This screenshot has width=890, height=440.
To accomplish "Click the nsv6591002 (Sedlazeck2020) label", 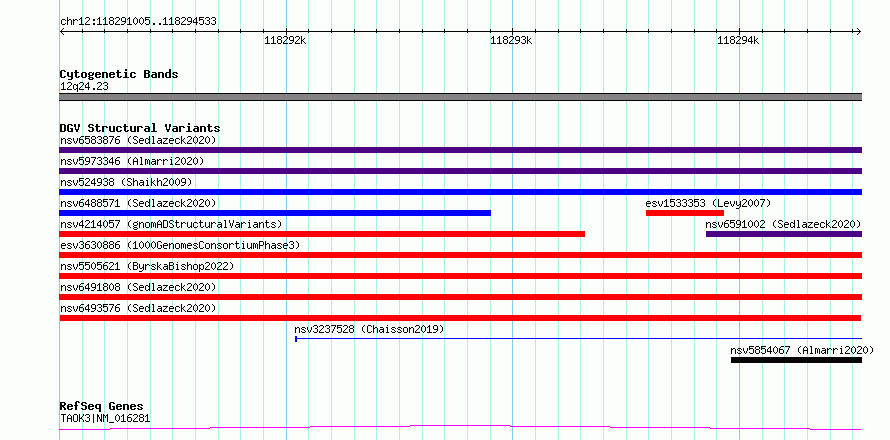I will coord(783,224).
